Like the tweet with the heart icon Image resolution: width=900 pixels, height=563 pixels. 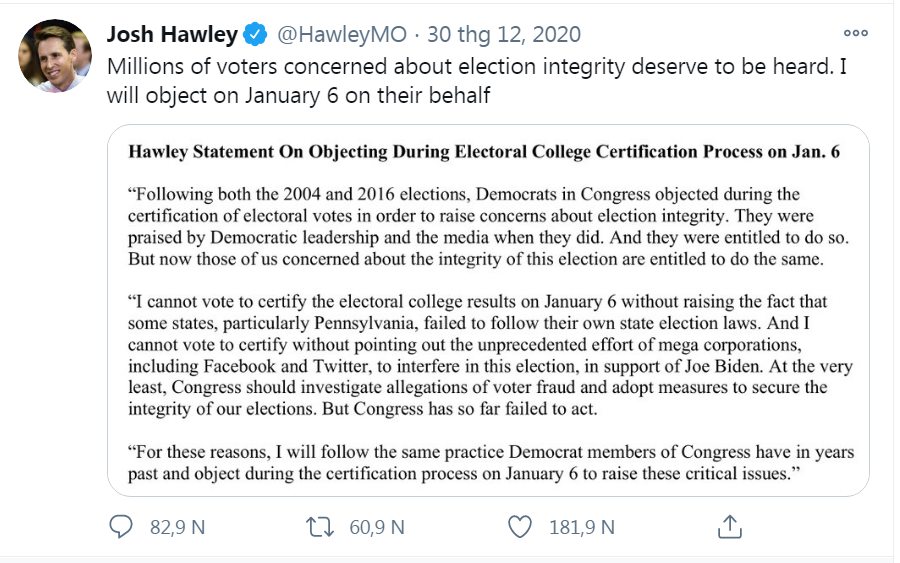(x=521, y=526)
